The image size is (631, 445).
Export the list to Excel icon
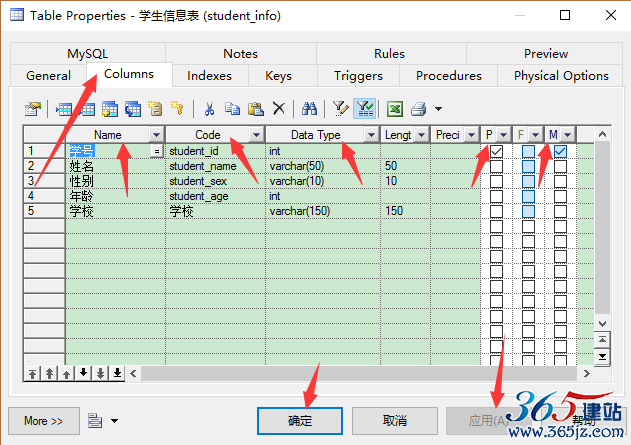click(395, 109)
